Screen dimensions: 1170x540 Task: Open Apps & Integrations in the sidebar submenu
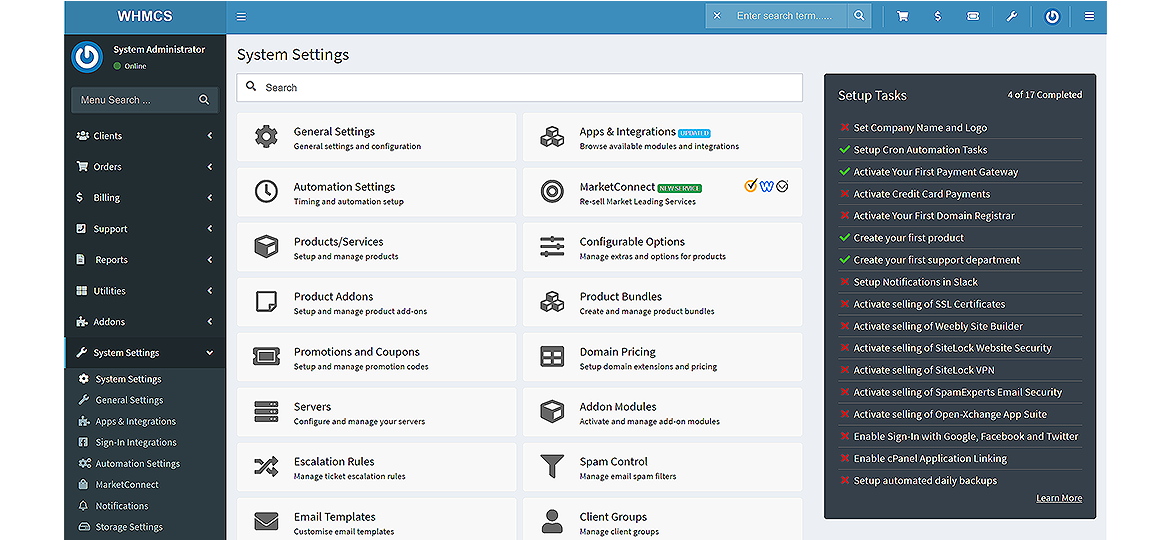pyautogui.click(x=135, y=421)
